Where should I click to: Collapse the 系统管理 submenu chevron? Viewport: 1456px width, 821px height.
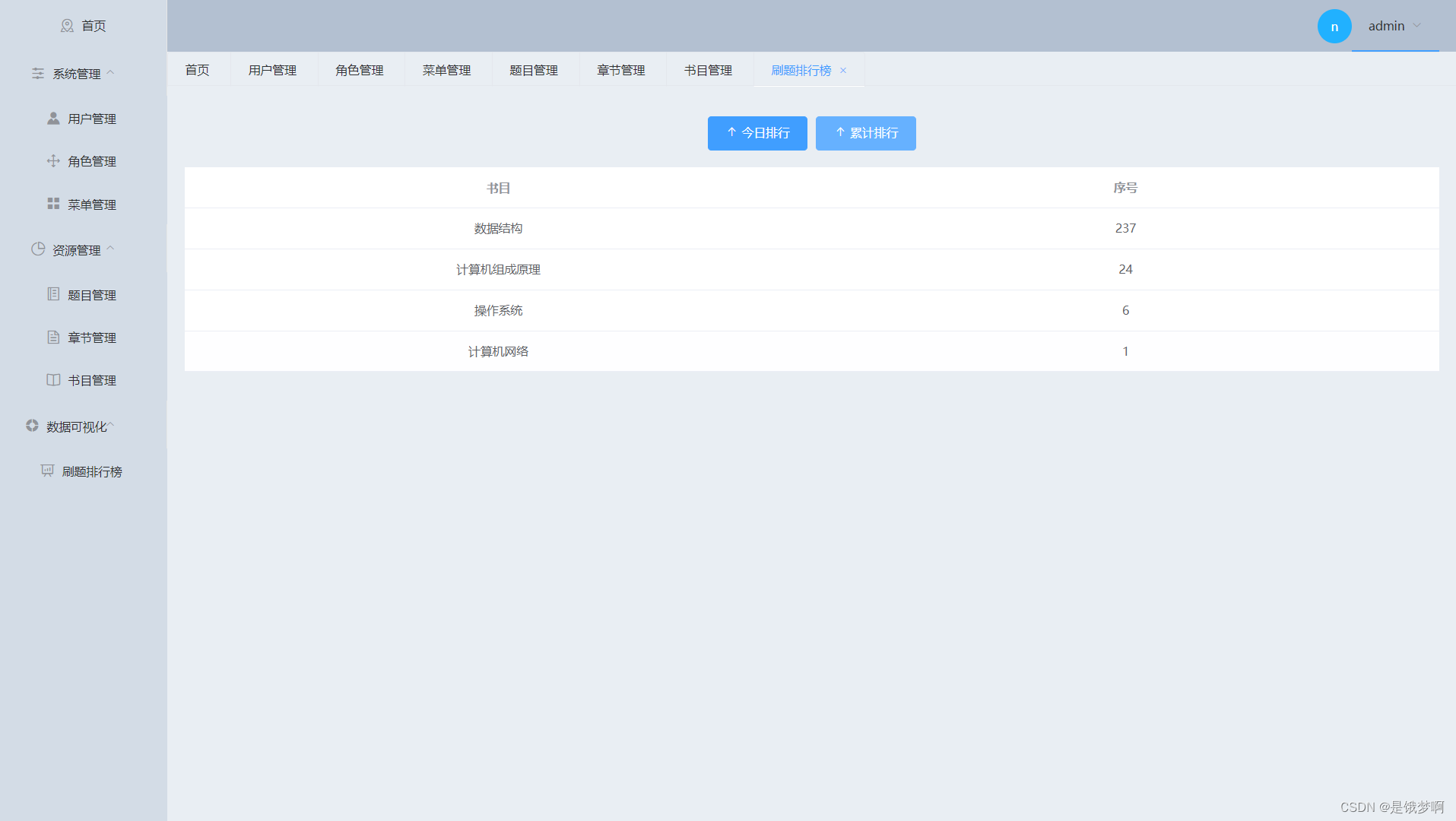[x=110, y=73]
